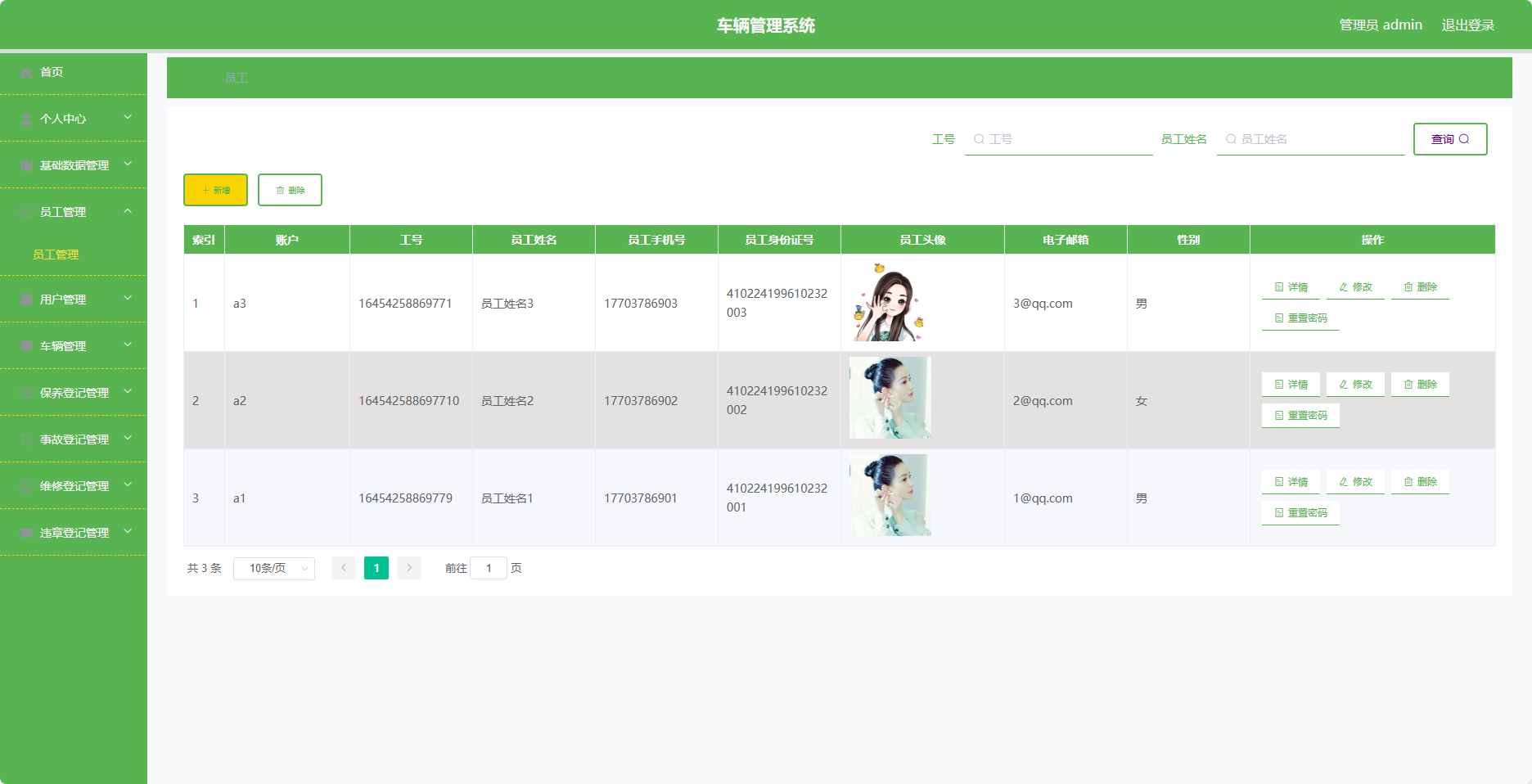This screenshot has width=1532, height=784.
Task: Click 重置密码 for employee a2
Action: [1300, 416]
